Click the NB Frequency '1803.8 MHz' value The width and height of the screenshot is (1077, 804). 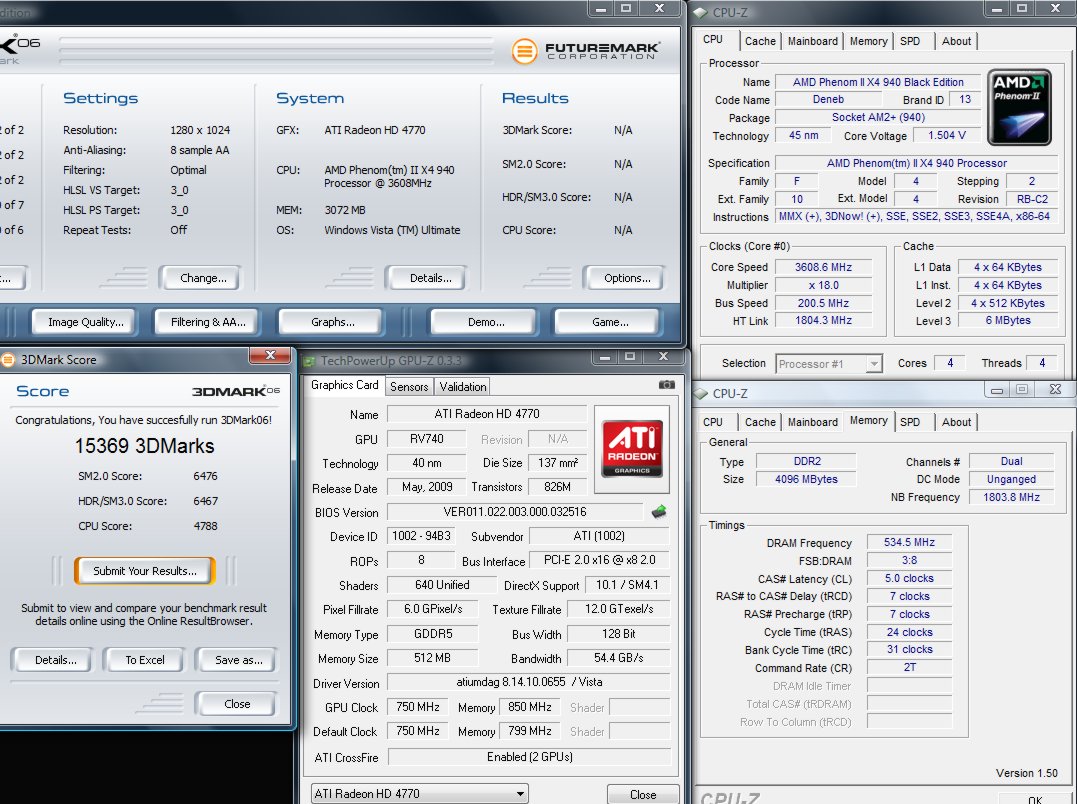pyautogui.click(x=1011, y=497)
